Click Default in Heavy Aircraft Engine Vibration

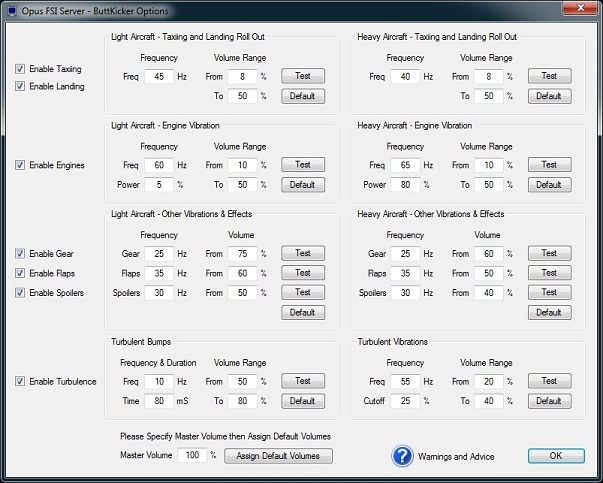coord(549,185)
